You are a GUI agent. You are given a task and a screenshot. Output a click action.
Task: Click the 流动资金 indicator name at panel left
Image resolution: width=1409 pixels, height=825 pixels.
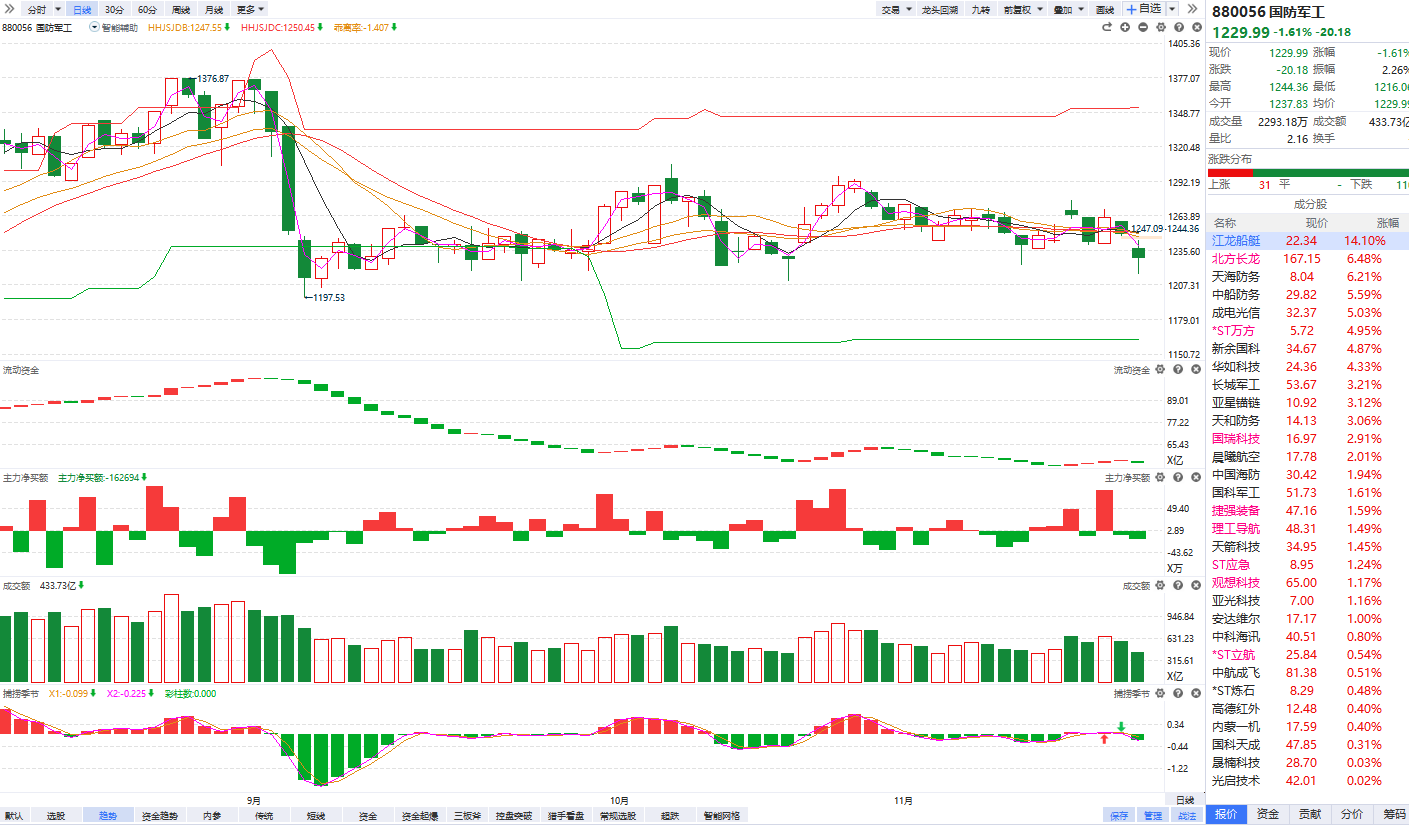click(x=21, y=370)
